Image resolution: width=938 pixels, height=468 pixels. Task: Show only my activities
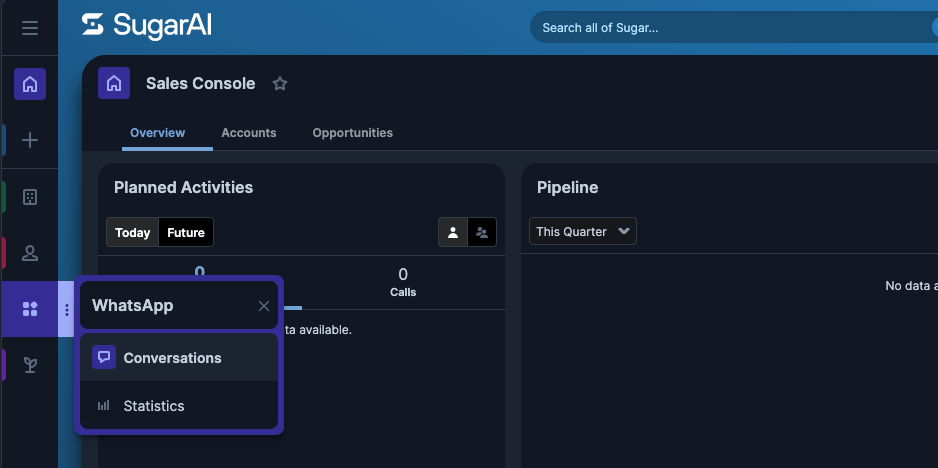453,232
